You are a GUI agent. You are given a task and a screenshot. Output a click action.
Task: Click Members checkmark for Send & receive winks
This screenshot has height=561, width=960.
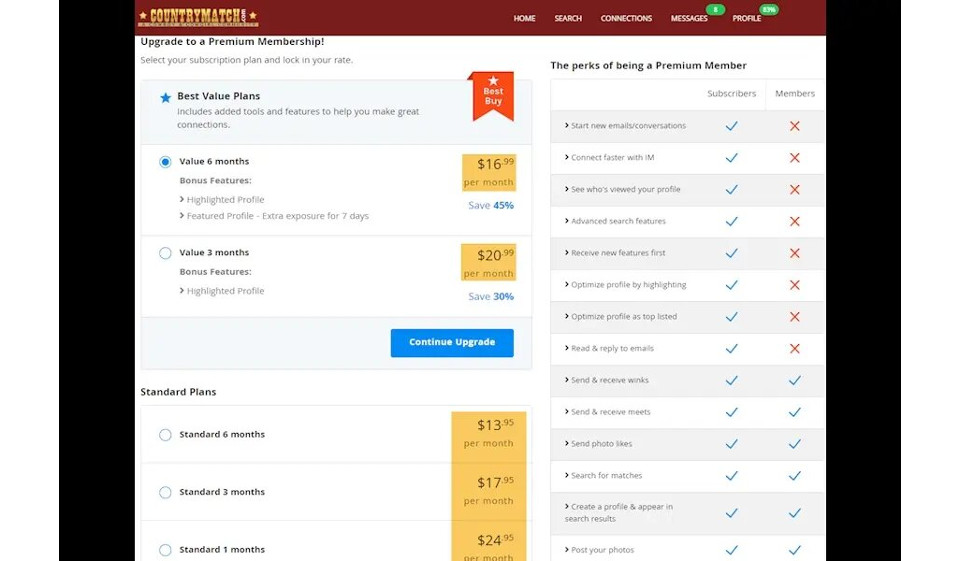(794, 380)
